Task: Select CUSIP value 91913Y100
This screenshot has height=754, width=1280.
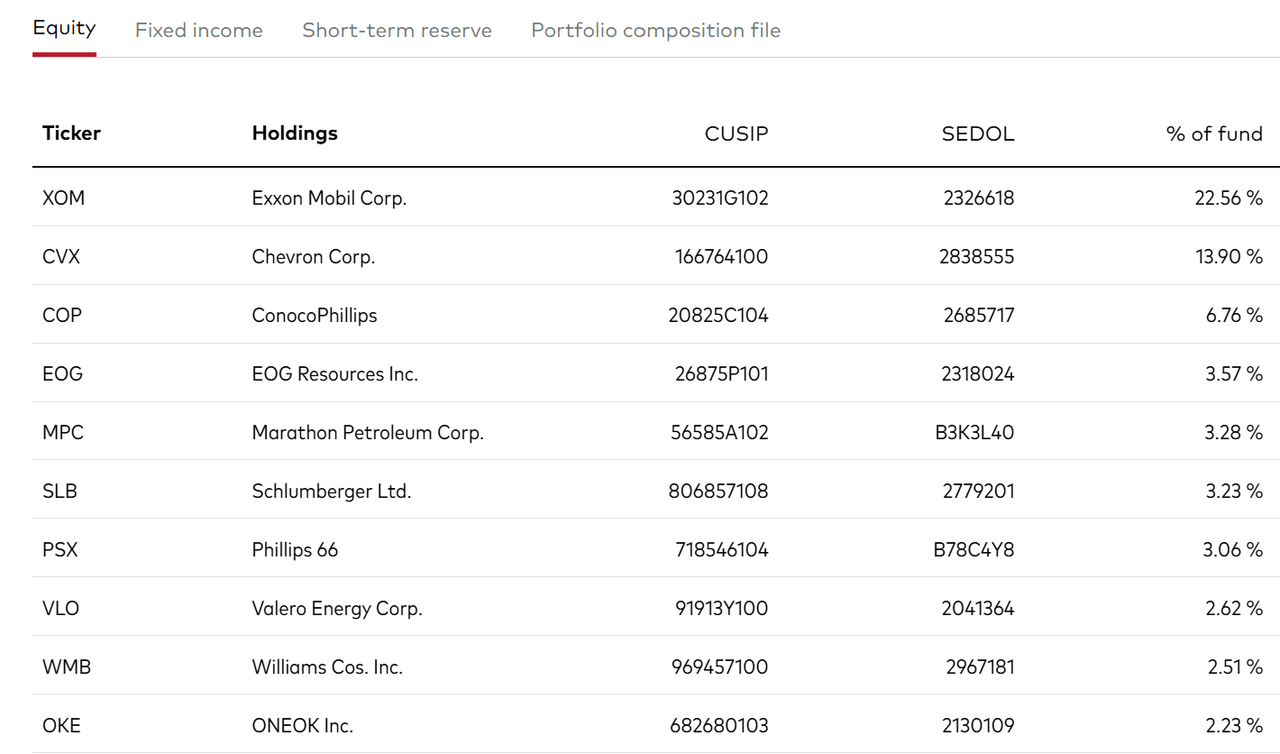Action: 722,608
